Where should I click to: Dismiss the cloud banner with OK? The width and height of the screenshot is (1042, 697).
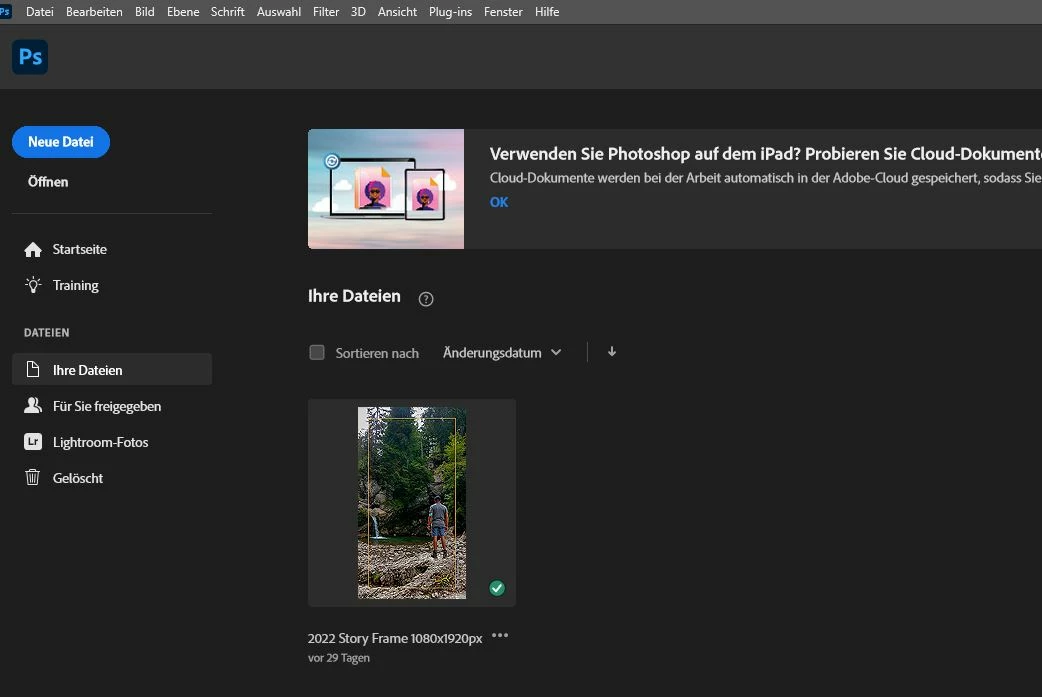point(499,202)
